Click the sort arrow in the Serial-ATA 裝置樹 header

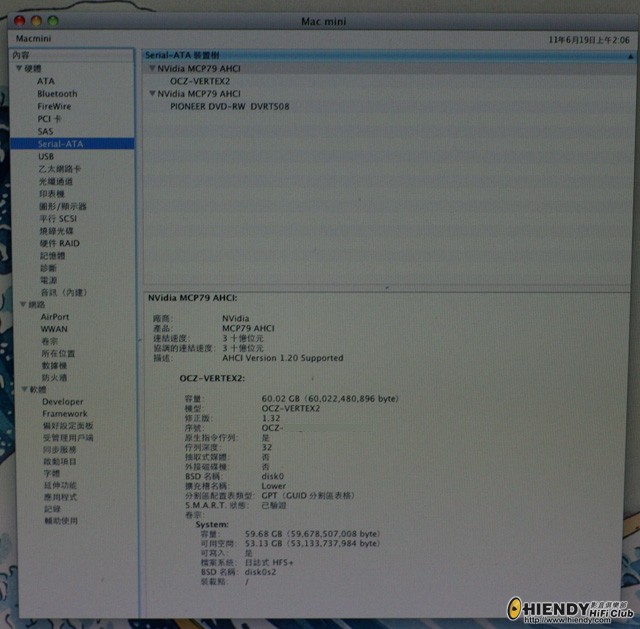[x=630, y=56]
